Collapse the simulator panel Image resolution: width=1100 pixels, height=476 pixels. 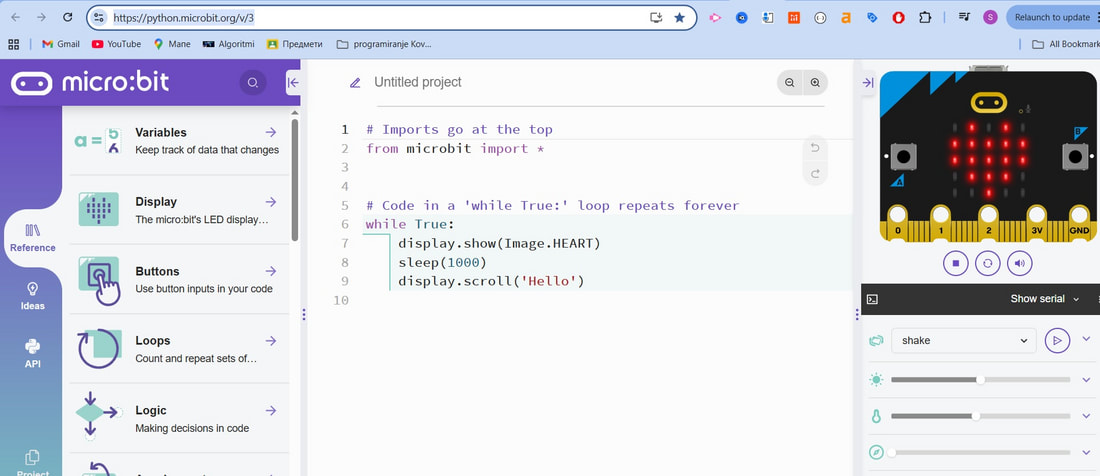[x=868, y=83]
